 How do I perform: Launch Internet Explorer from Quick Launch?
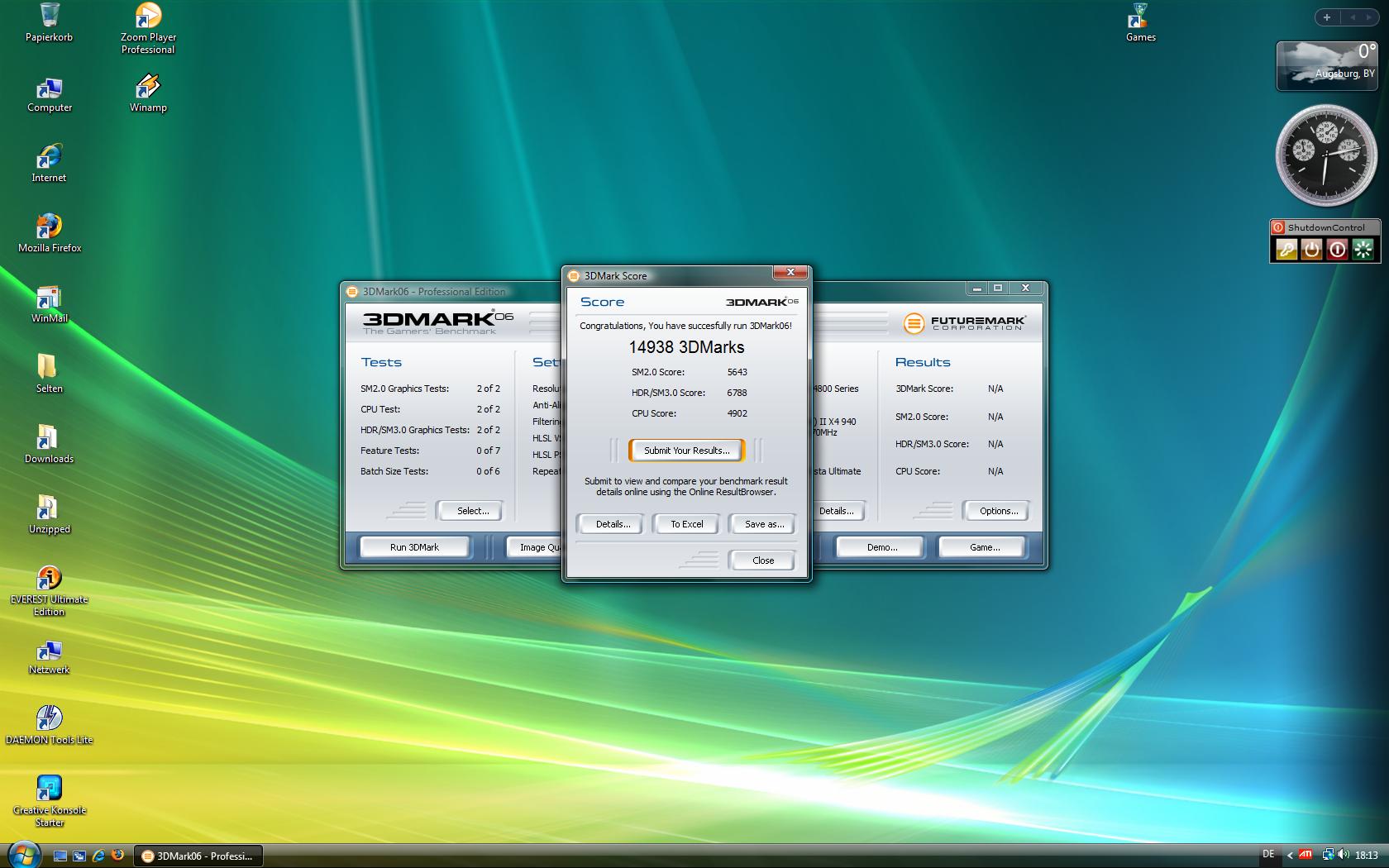98,856
